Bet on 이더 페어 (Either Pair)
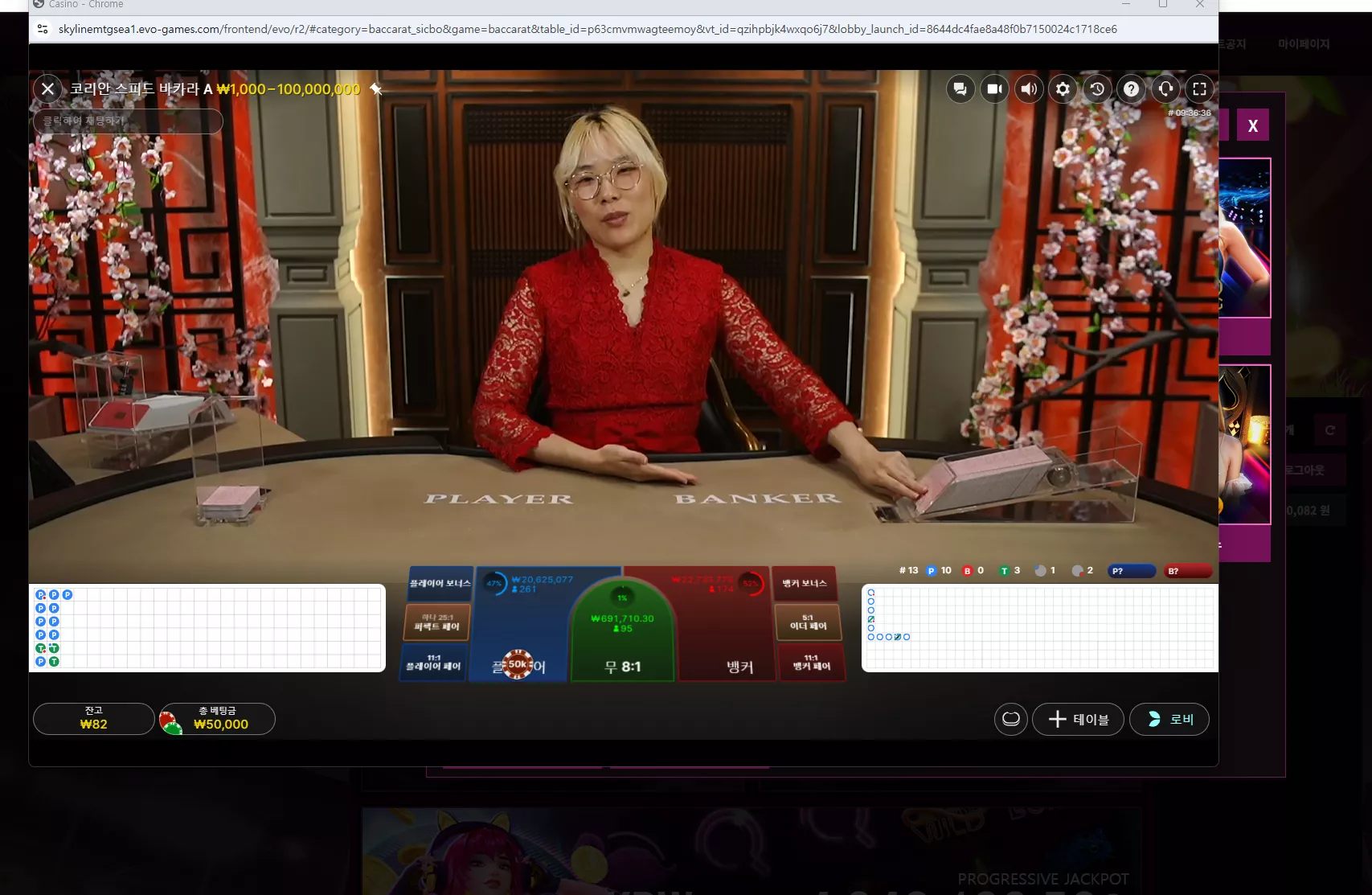This screenshot has height=895, width=1372. tap(808, 622)
